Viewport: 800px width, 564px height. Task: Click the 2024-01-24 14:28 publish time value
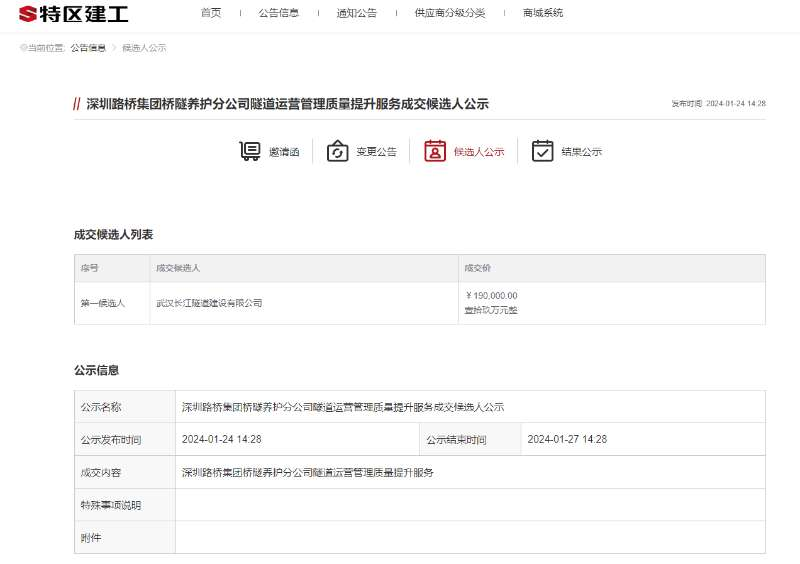[x=221, y=439]
